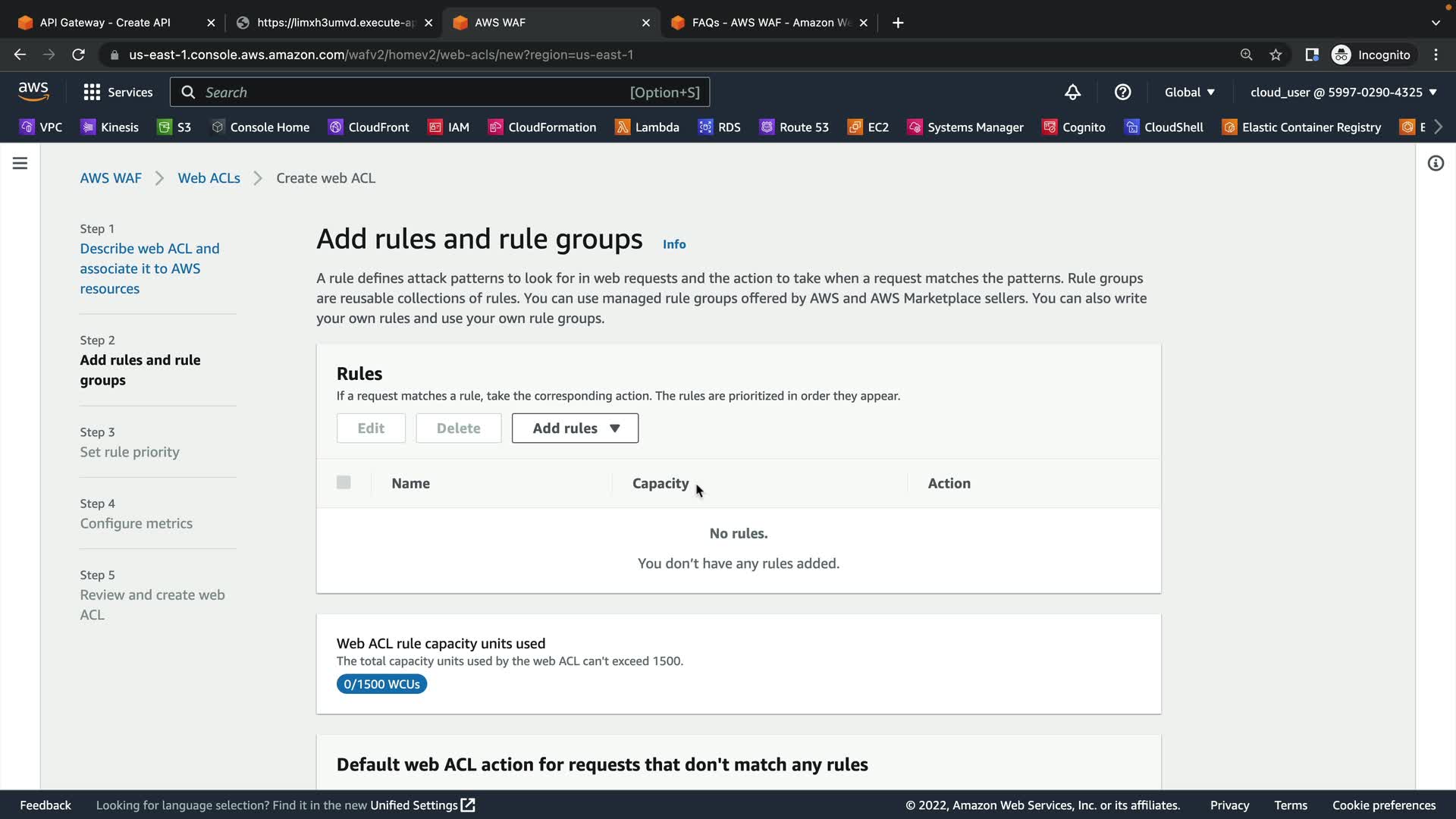The width and height of the screenshot is (1456, 819).
Task: Switch to the API Gateway - Create API tab
Action: [x=105, y=23]
